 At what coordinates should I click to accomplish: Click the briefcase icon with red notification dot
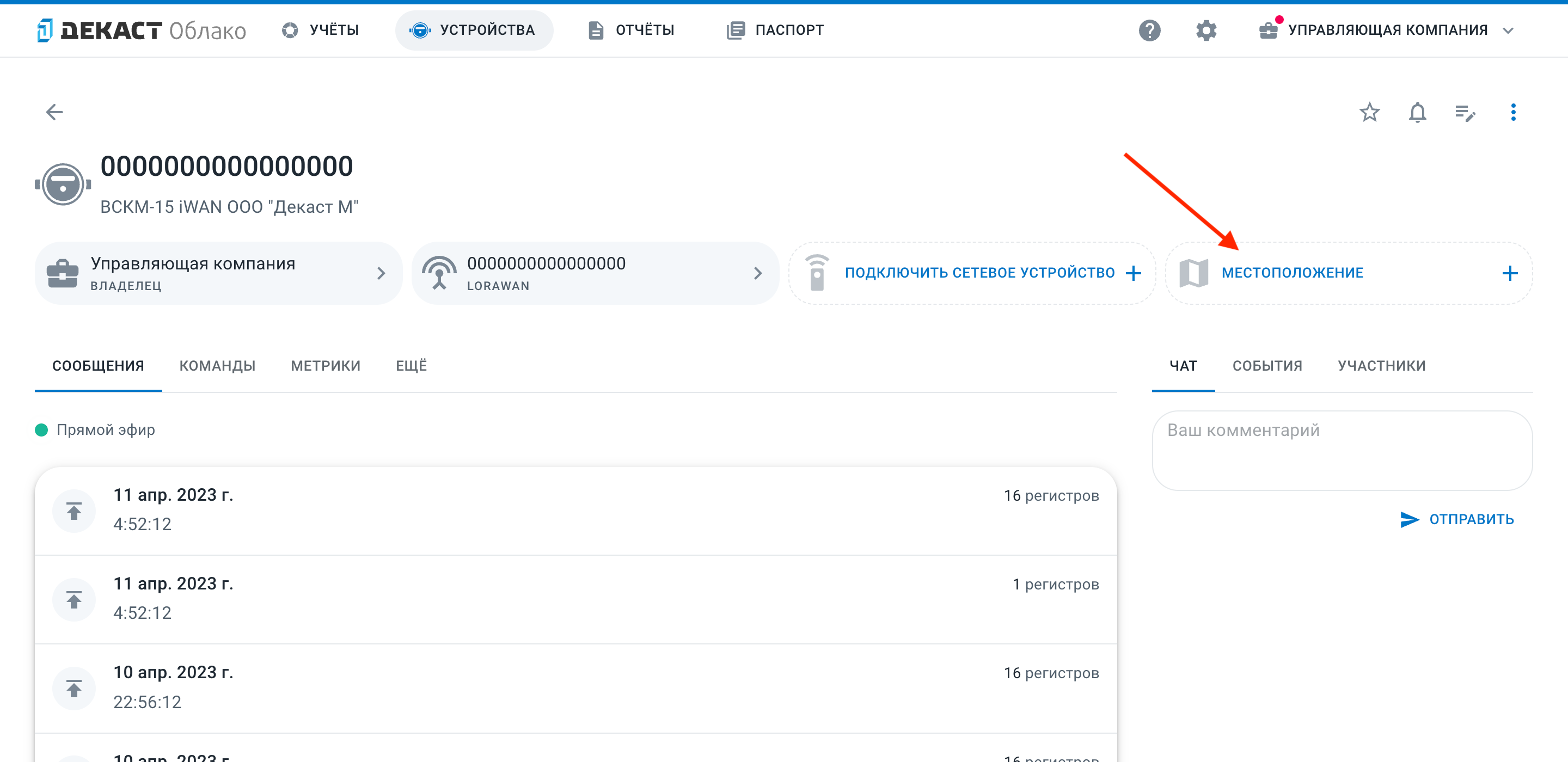(x=1269, y=30)
